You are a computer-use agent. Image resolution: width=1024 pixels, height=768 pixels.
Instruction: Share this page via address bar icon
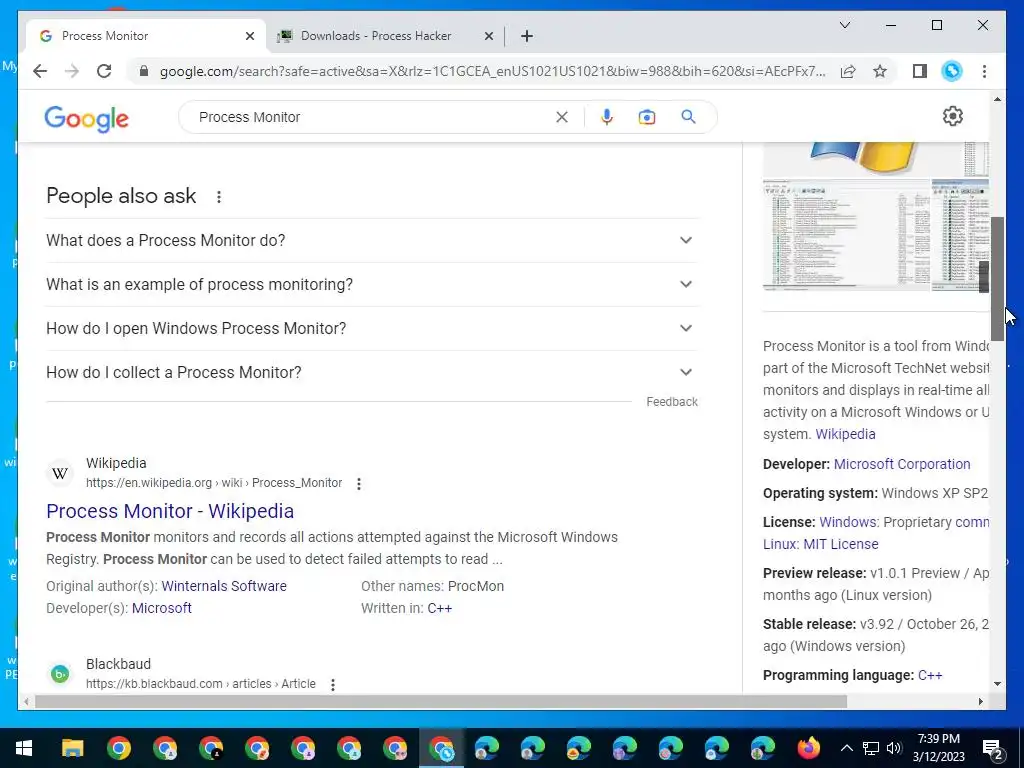click(848, 71)
